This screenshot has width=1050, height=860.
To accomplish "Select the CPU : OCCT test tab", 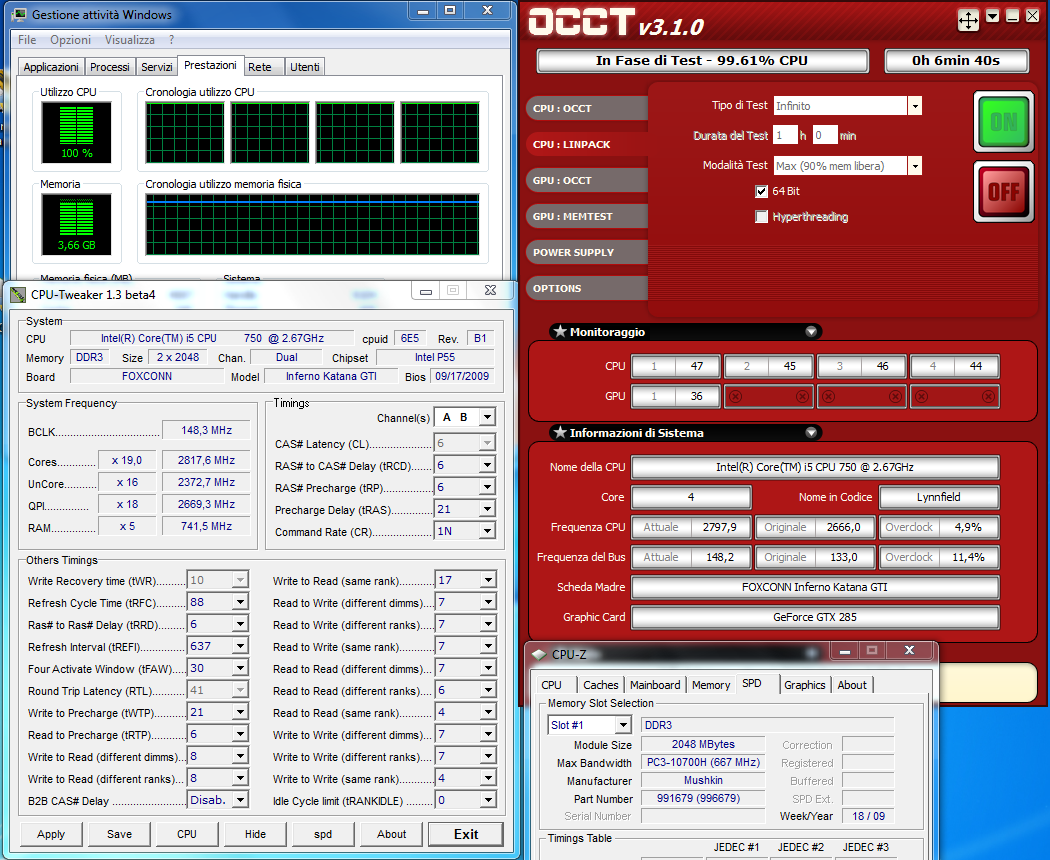I will pyautogui.click(x=587, y=109).
